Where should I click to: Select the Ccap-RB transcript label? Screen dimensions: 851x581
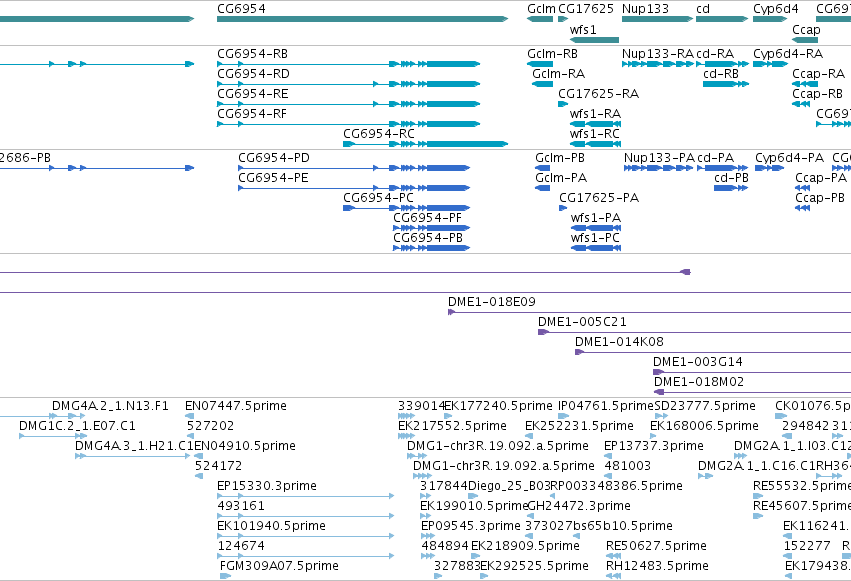[x=818, y=94]
